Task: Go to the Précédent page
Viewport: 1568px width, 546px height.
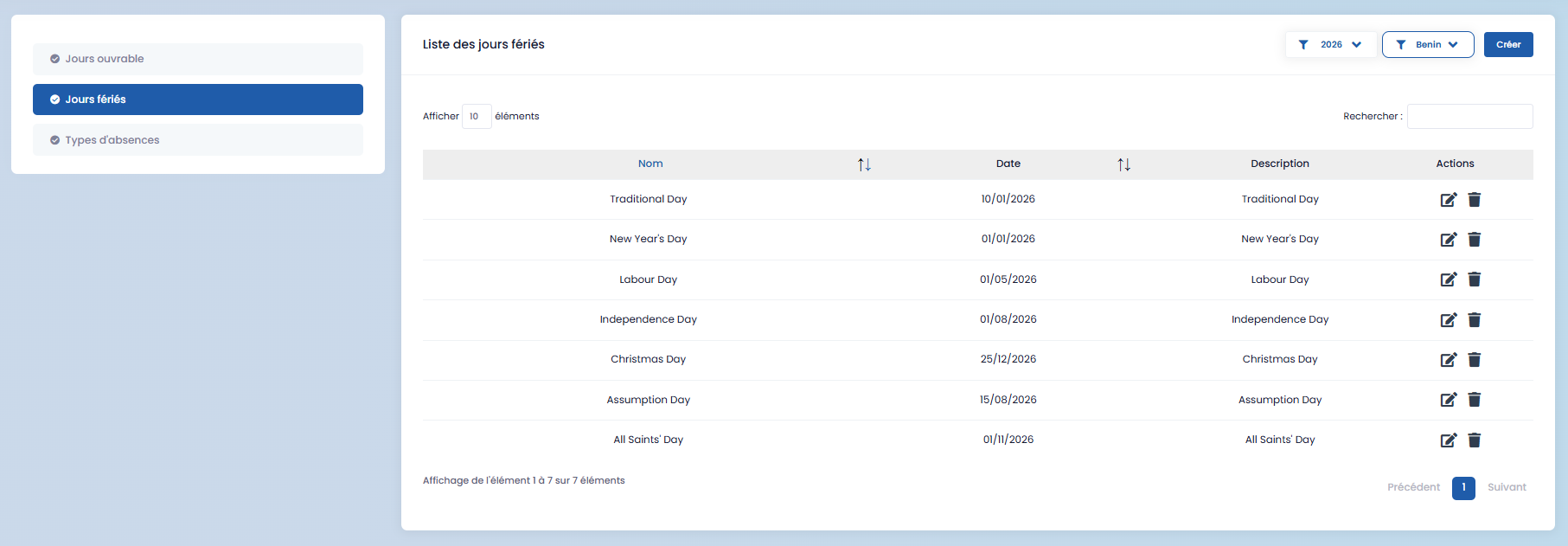Action: [x=1413, y=488]
